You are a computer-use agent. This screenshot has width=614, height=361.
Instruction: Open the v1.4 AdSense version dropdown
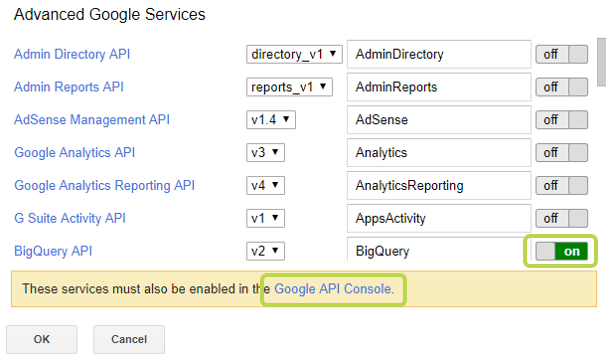point(271,120)
